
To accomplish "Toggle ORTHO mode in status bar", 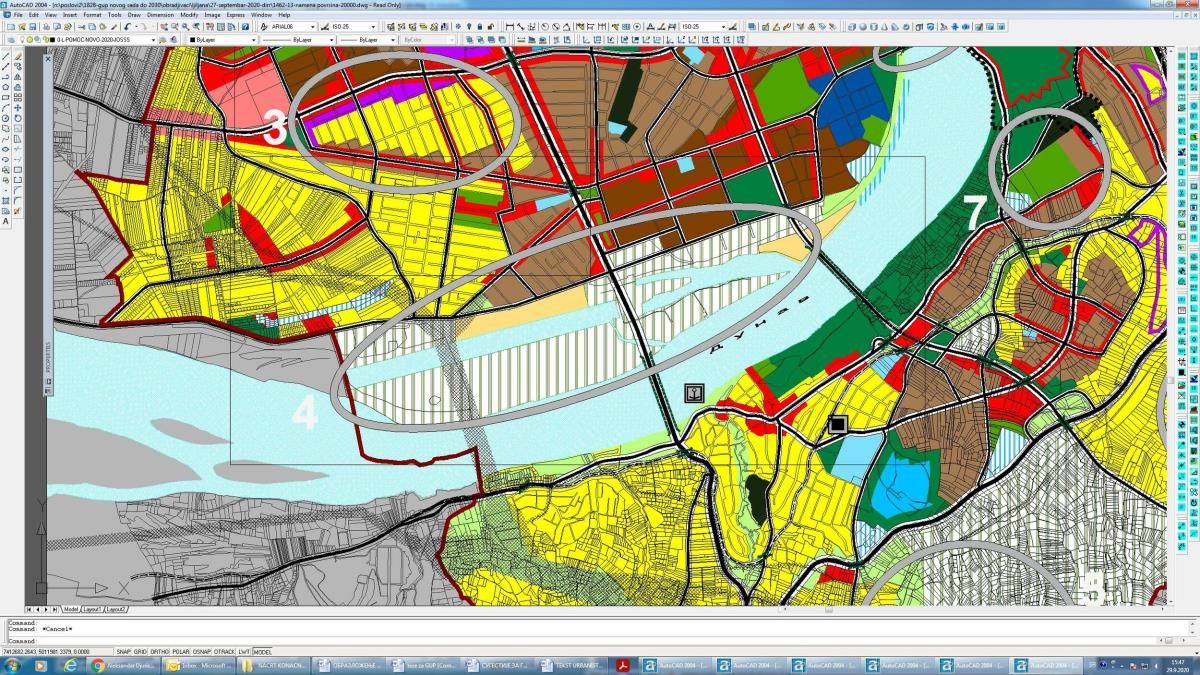I will click(159, 651).
